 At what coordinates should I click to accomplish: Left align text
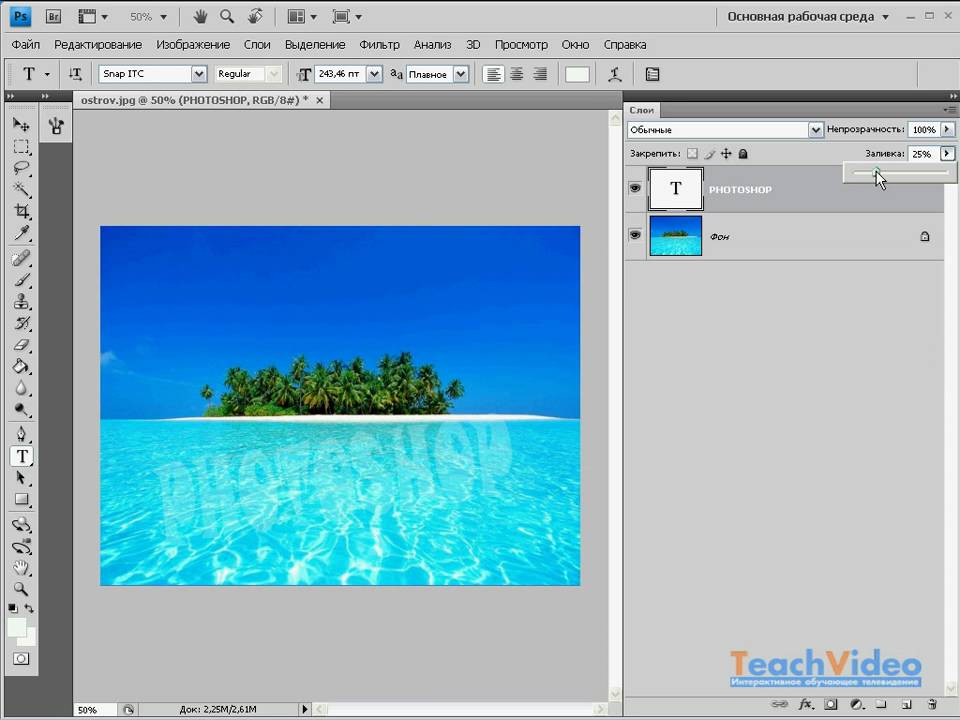click(493, 74)
